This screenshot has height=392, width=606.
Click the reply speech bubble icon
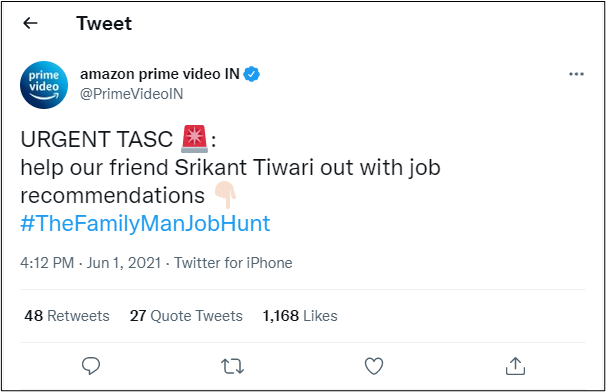pyautogui.click(x=91, y=366)
